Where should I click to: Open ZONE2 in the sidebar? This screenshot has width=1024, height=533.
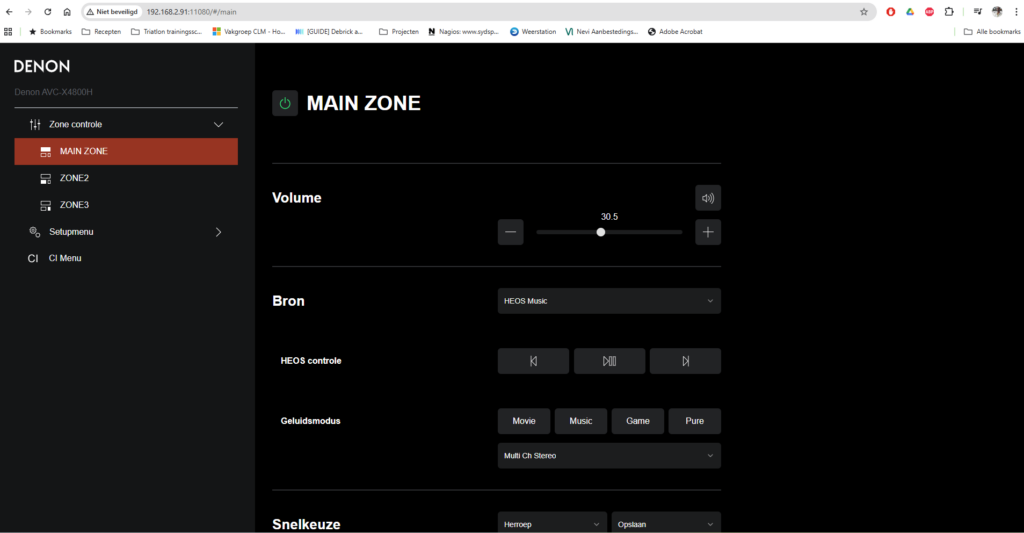click(74, 178)
